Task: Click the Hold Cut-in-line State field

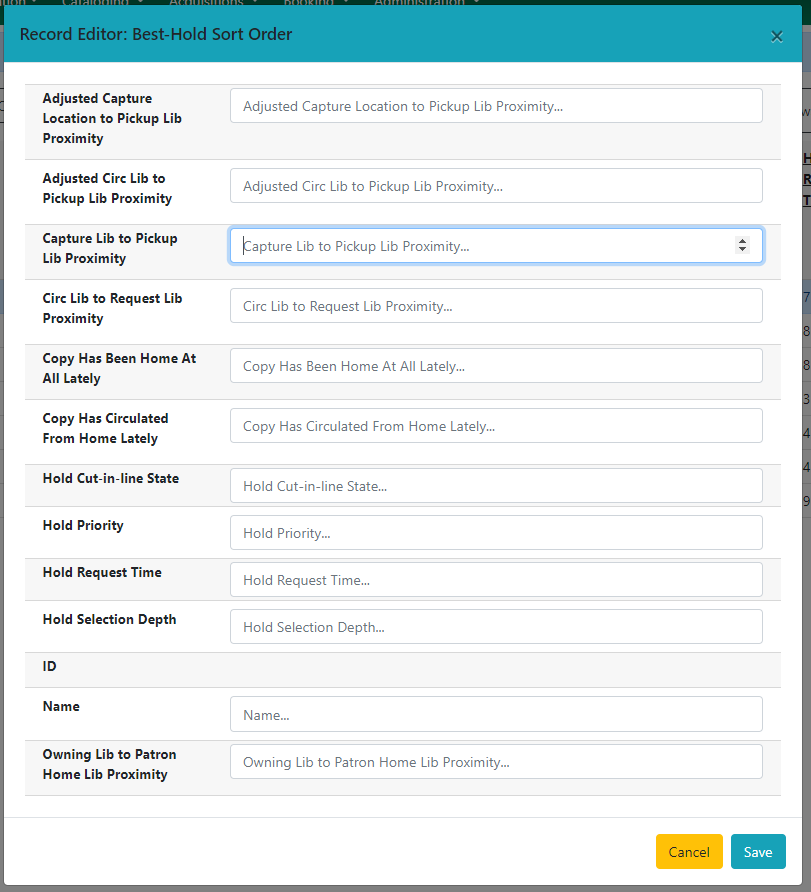Action: tap(495, 485)
